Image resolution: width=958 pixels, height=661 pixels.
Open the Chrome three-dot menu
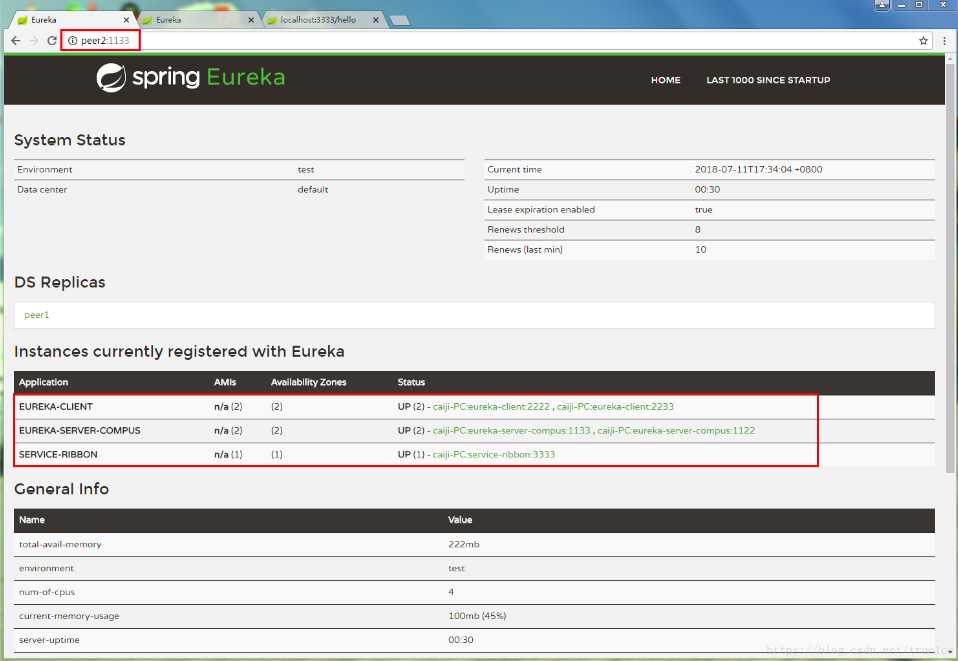tap(945, 41)
